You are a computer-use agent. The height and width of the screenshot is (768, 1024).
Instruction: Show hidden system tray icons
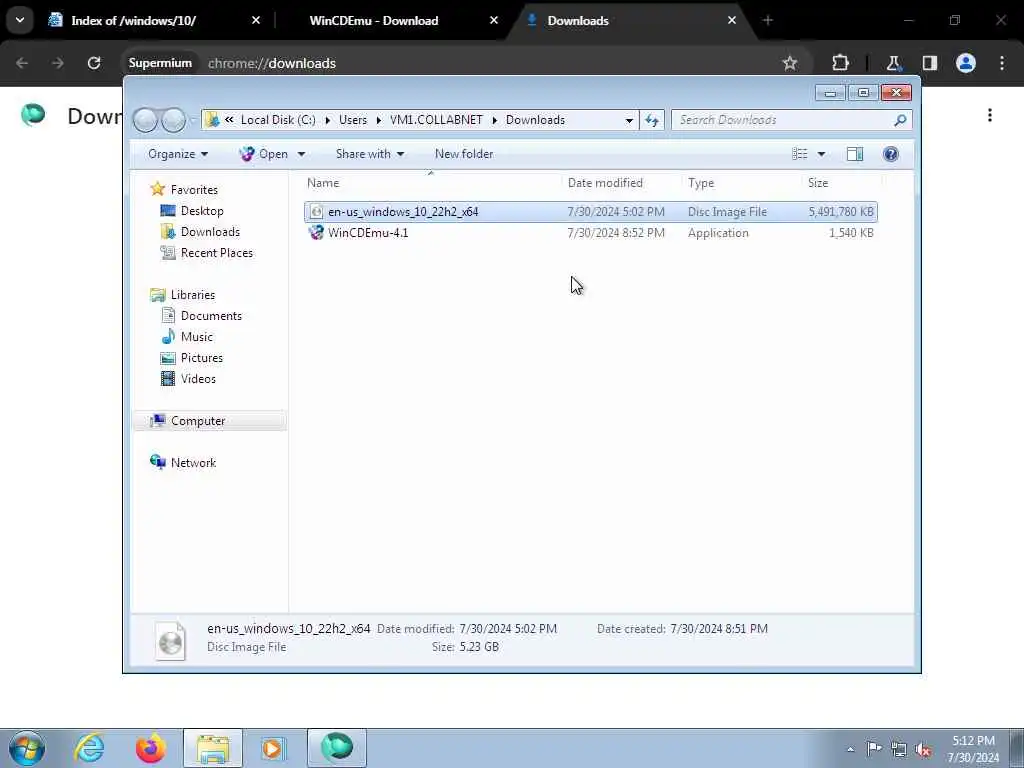pyautogui.click(x=850, y=749)
